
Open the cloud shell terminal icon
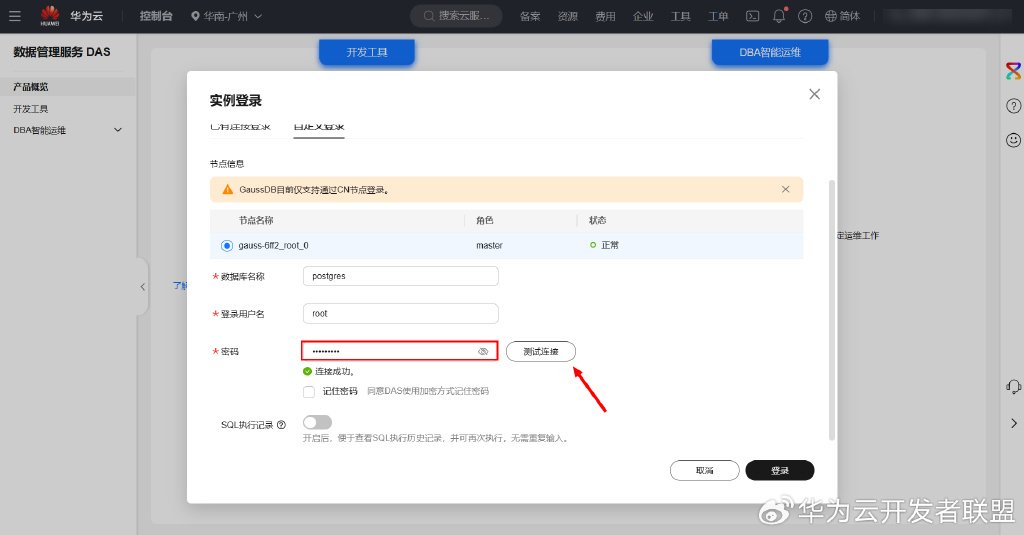click(752, 16)
